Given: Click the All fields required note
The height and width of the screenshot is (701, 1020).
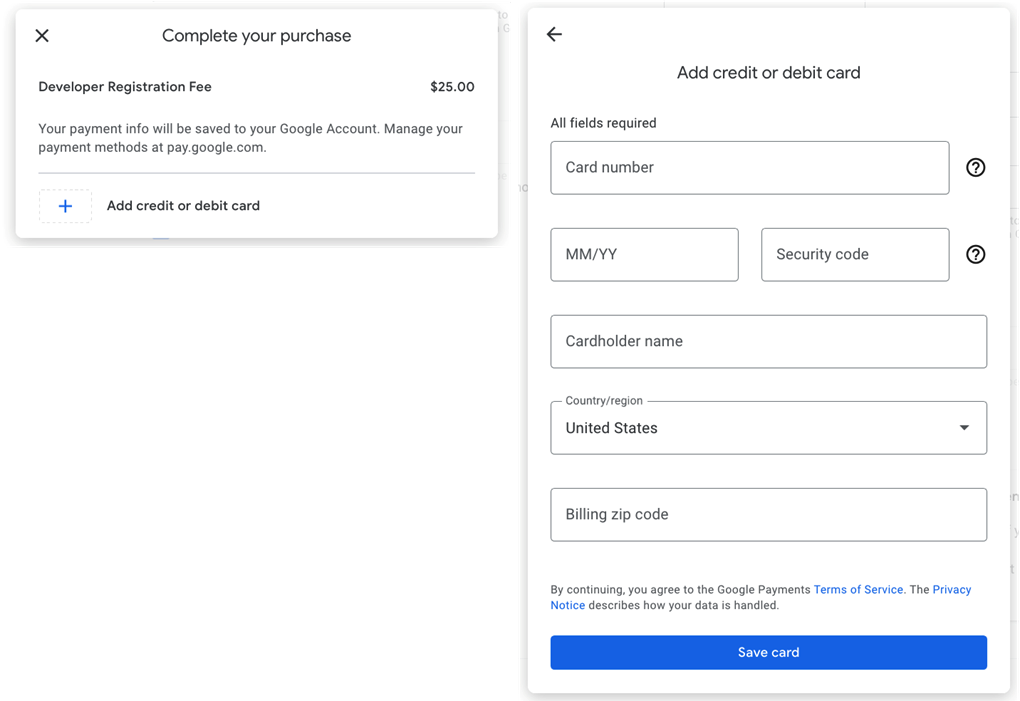Looking at the screenshot, I should [603, 123].
